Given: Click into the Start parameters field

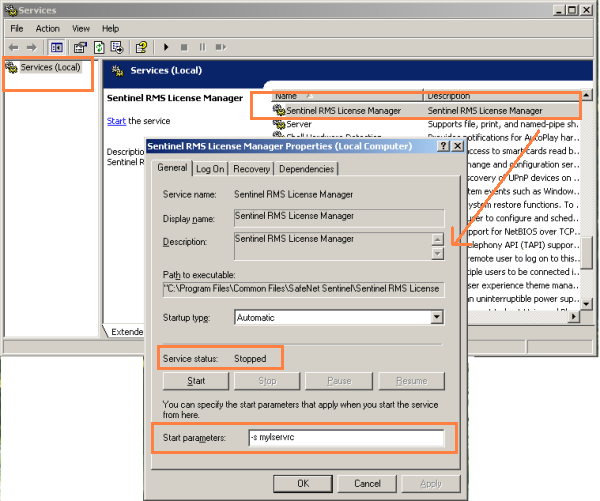Looking at the screenshot, I should (x=346, y=438).
